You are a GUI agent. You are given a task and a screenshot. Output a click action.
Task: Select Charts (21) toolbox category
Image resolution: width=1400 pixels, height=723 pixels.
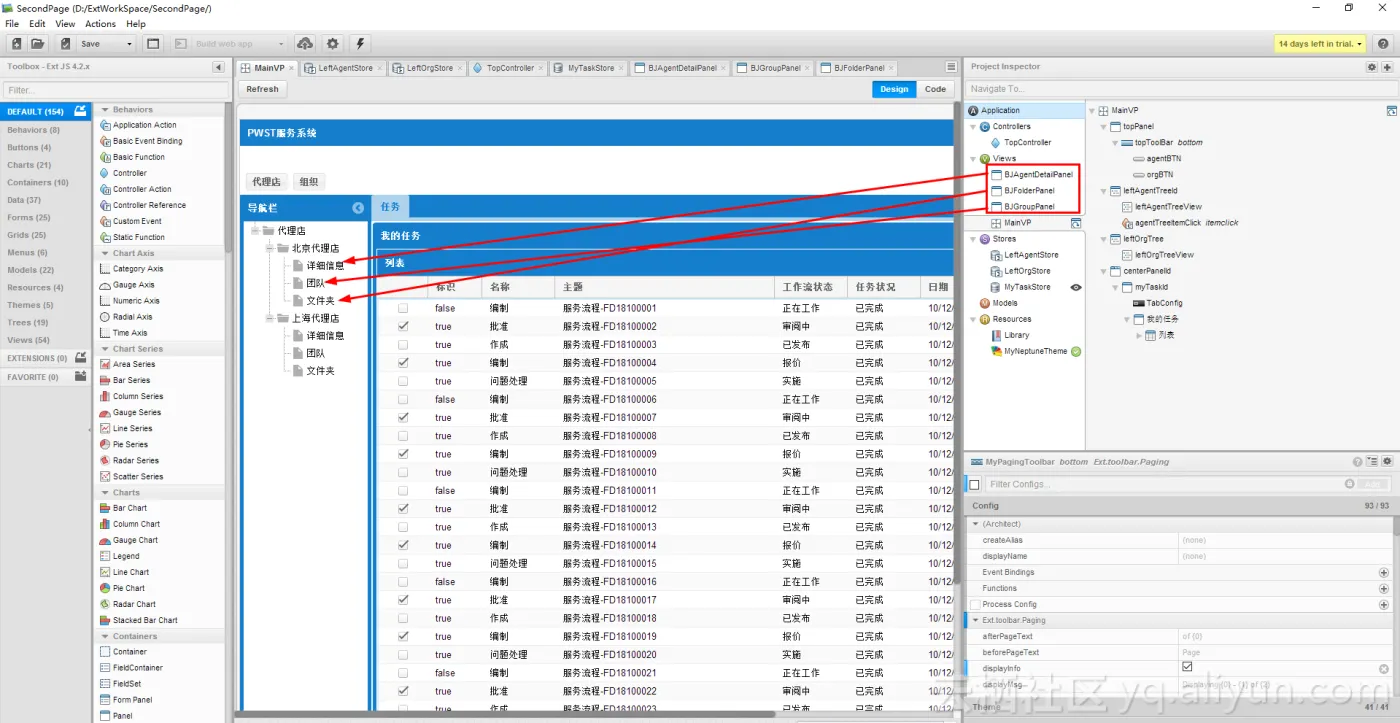pyautogui.click(x=29, y=165)
